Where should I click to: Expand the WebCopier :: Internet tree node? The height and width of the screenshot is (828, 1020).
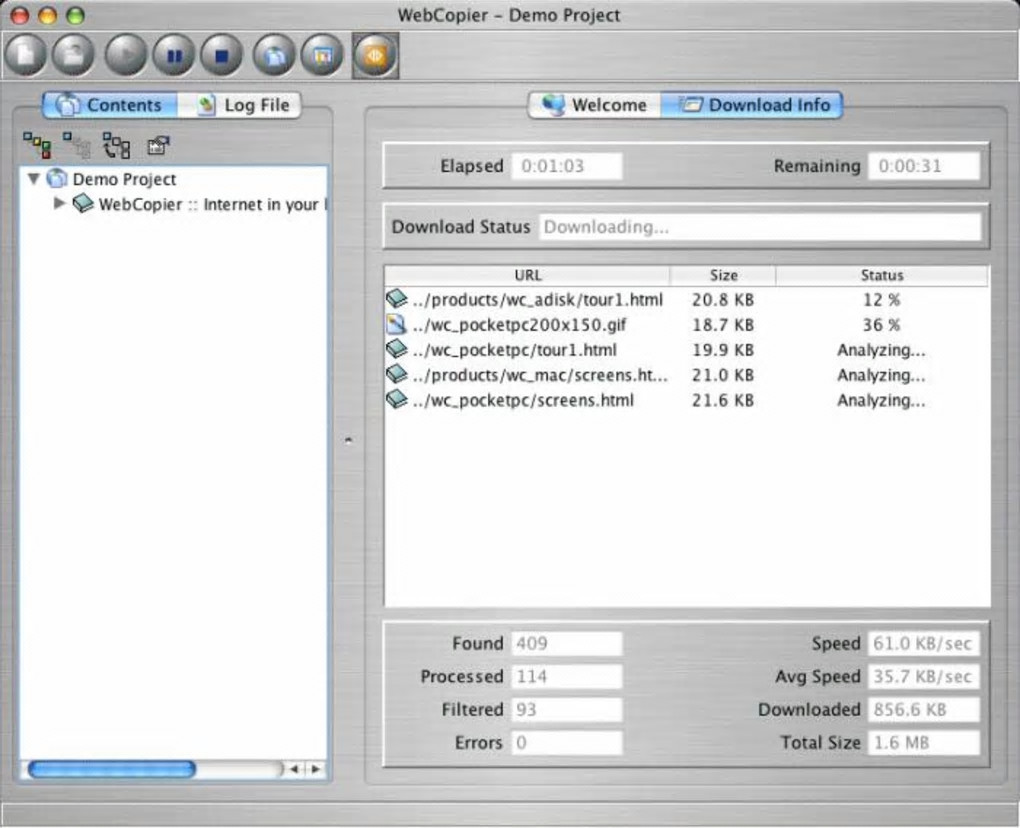click(59, 203)
